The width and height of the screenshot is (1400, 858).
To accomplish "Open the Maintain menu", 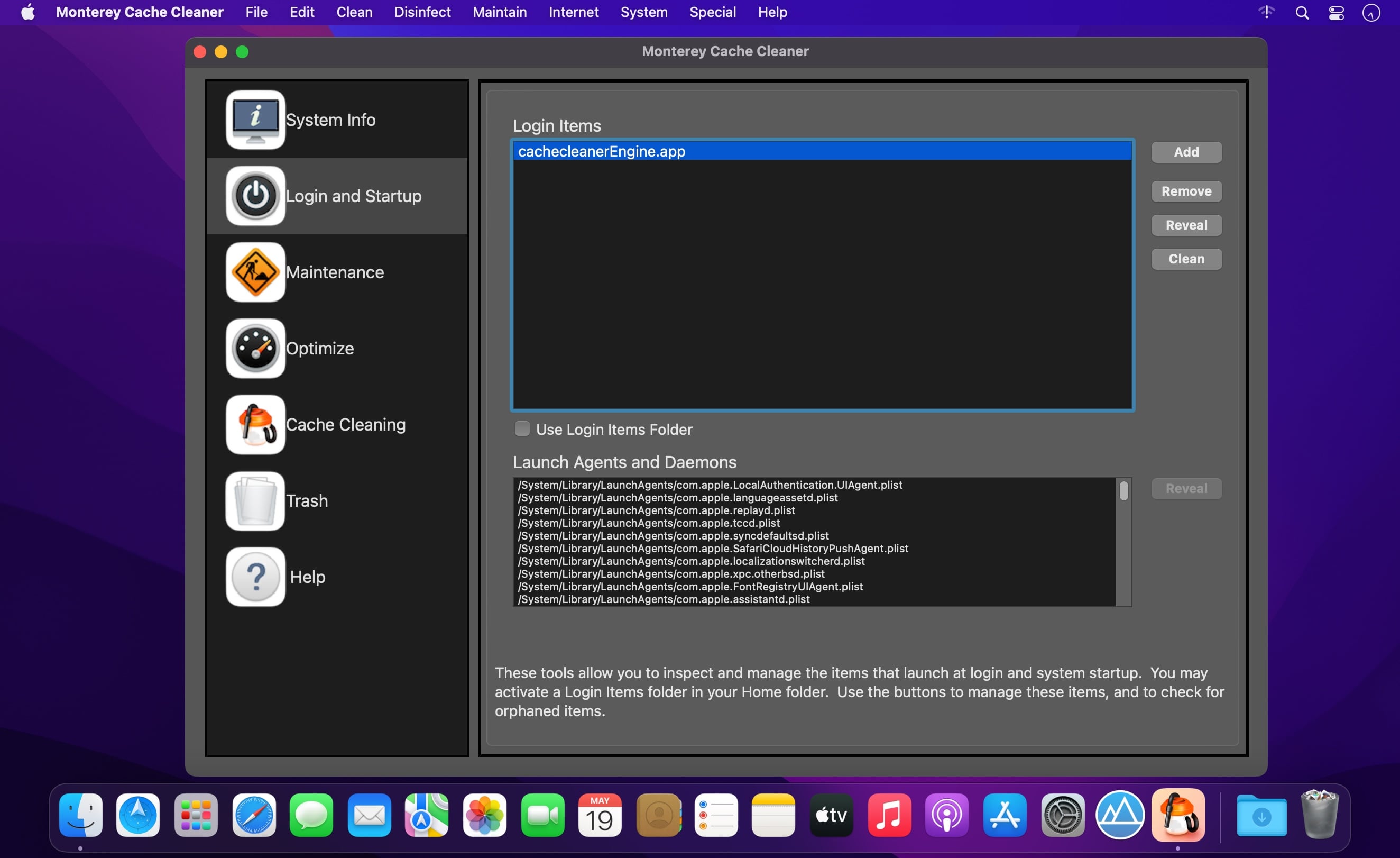I will click(500, 12).
